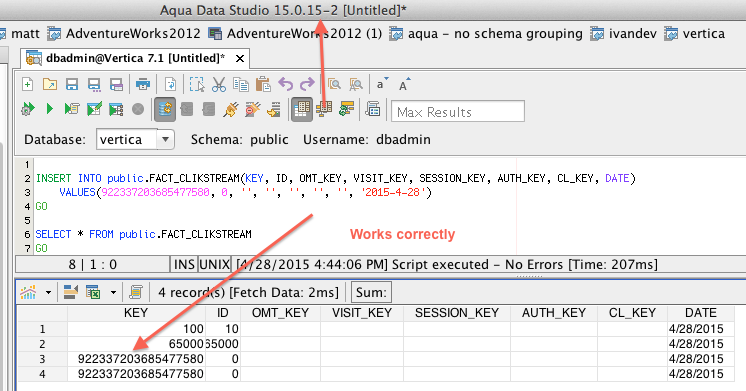Click the reconnect server icon
746x391 pixels.
pos(275,109)
